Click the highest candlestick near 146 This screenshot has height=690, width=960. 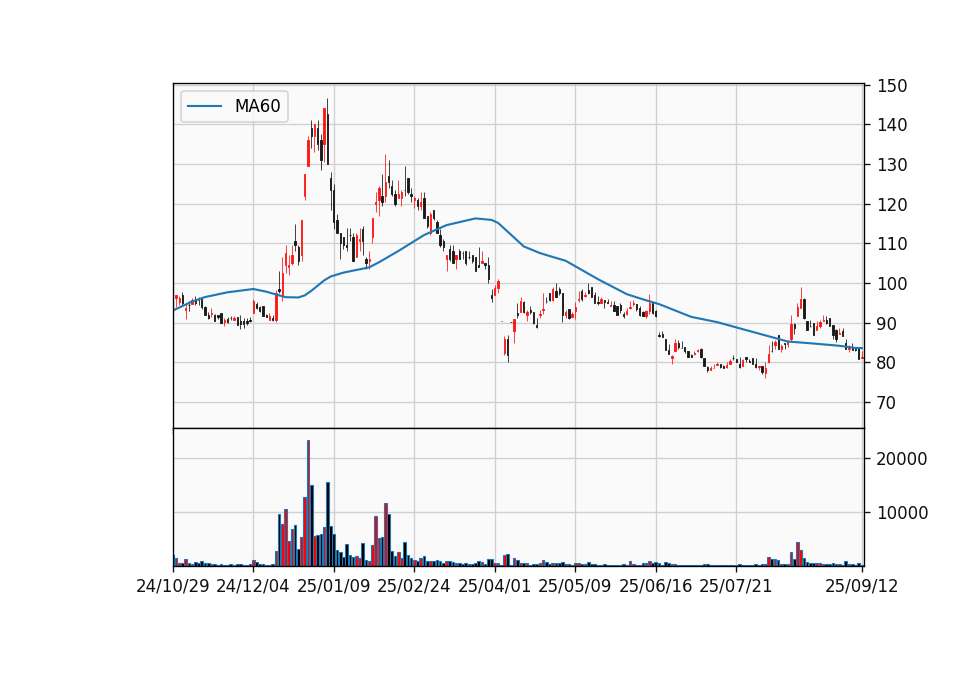point(328,131)
